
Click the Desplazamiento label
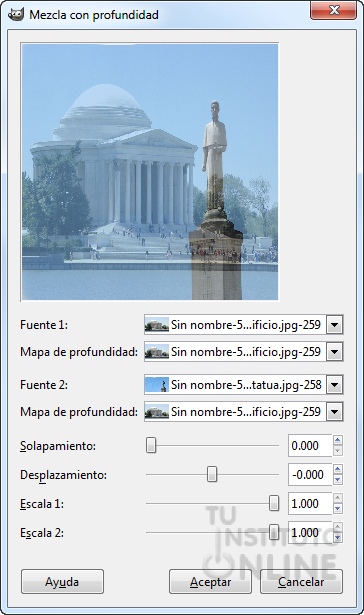(64, 475)
